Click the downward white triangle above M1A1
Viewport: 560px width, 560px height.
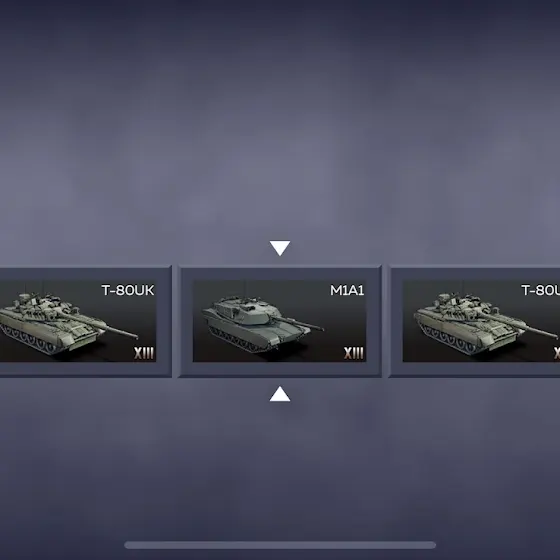(280, 248)
